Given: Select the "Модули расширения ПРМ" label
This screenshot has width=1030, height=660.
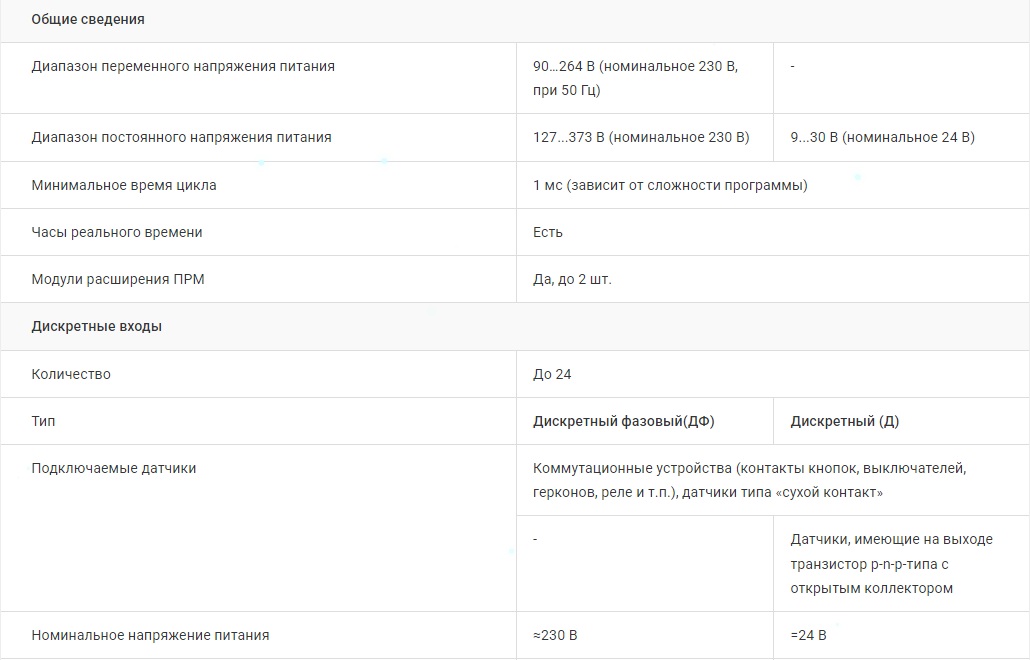Looking at the screenshot, I should point(118,279).
